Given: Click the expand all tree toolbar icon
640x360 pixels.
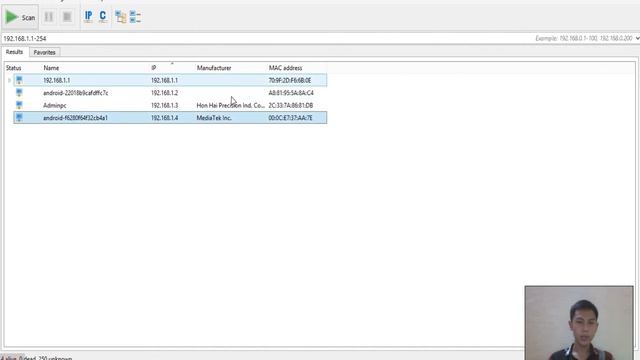Looking at the screenshot, I should (x=120, y=17).
